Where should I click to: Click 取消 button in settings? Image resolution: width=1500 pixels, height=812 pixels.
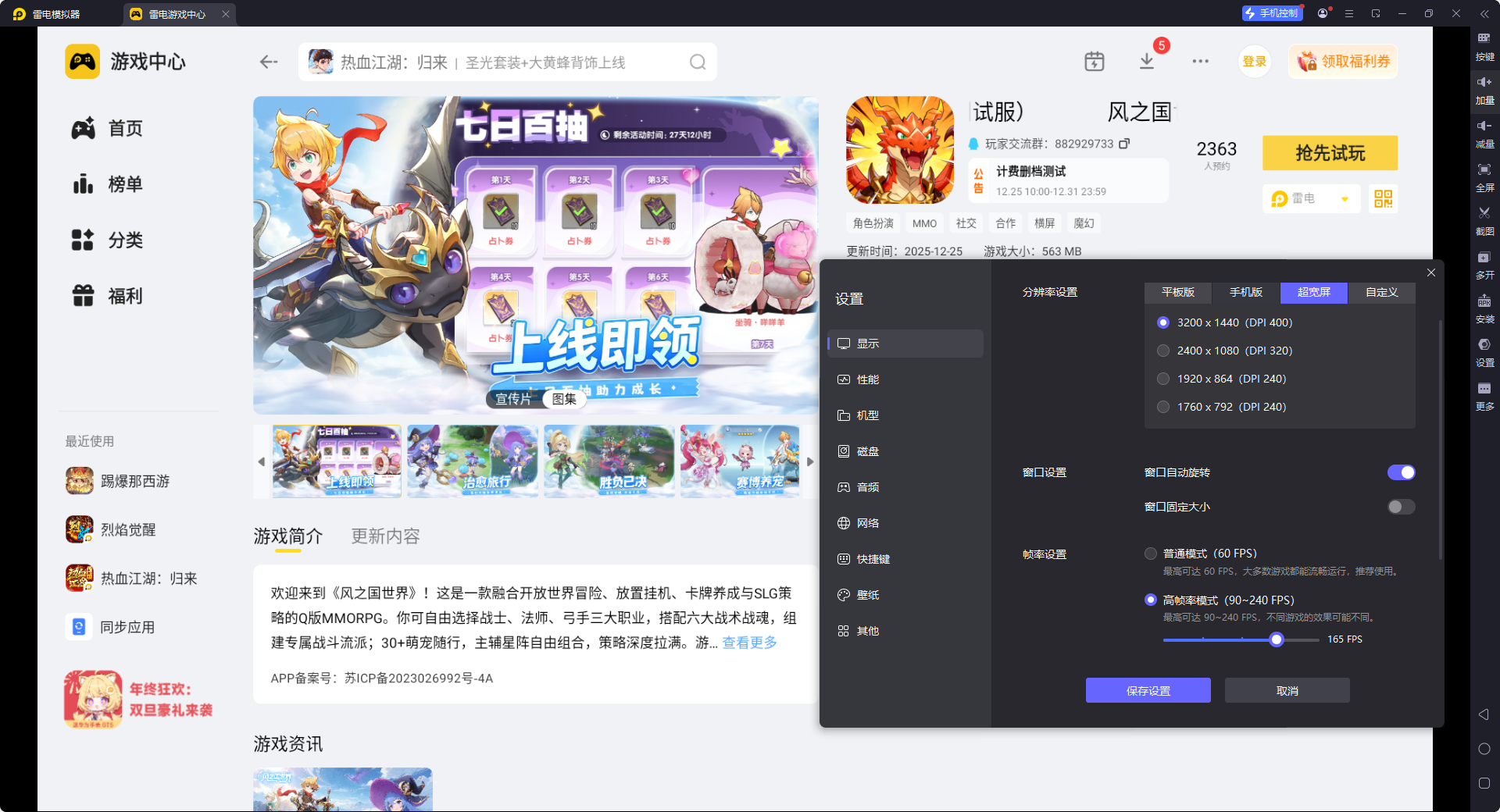coord(1287,690)
